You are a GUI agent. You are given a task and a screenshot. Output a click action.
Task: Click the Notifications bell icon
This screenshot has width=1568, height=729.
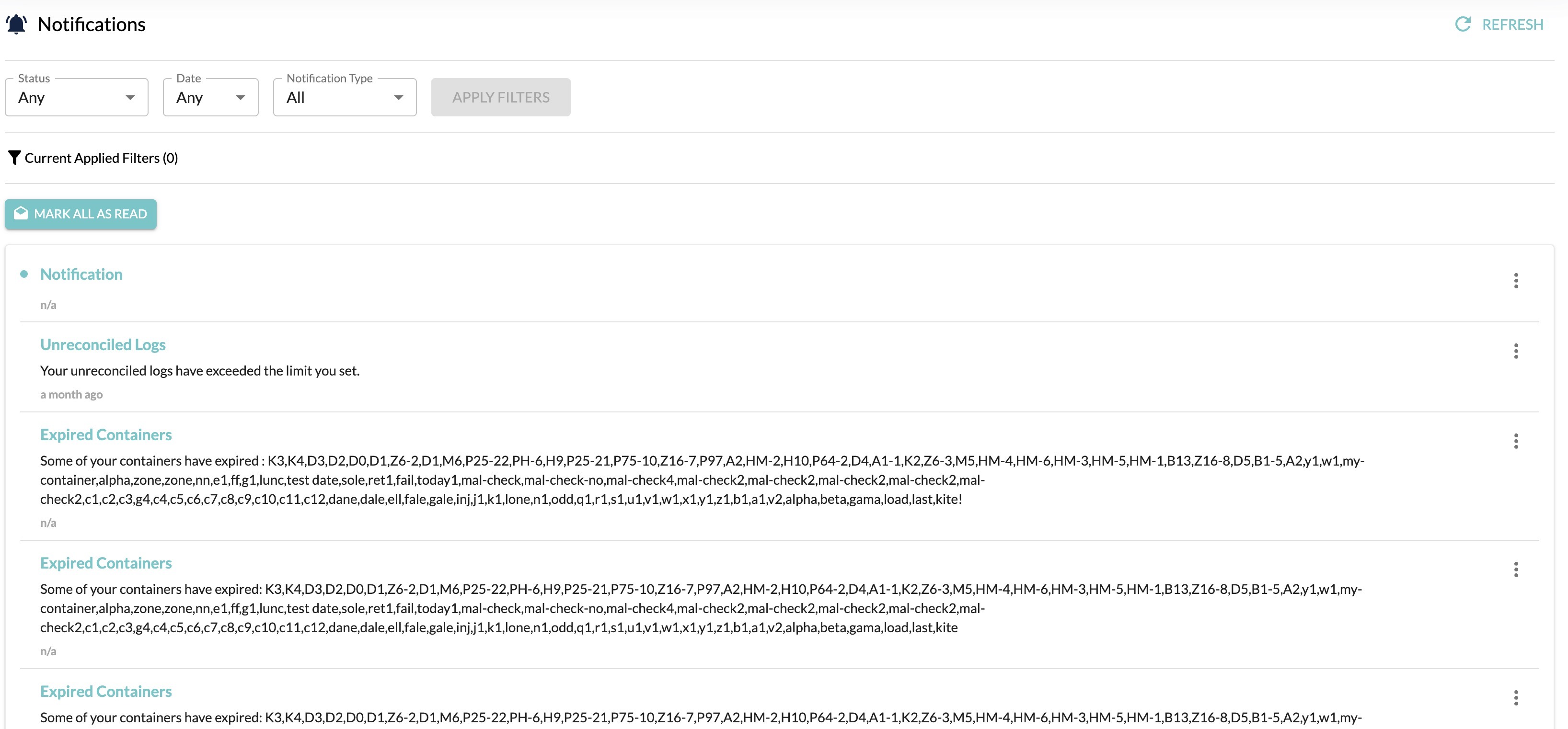pos(16,24)
